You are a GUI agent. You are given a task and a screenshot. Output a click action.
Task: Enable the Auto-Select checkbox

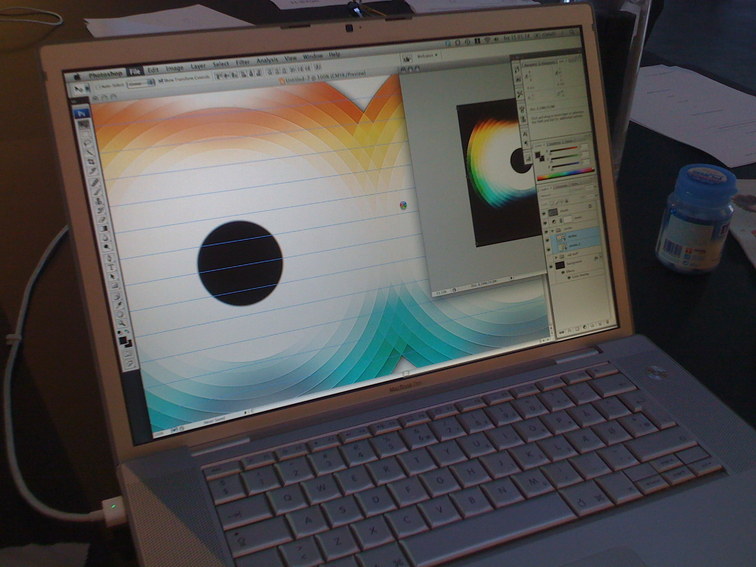tap(97, 86)
